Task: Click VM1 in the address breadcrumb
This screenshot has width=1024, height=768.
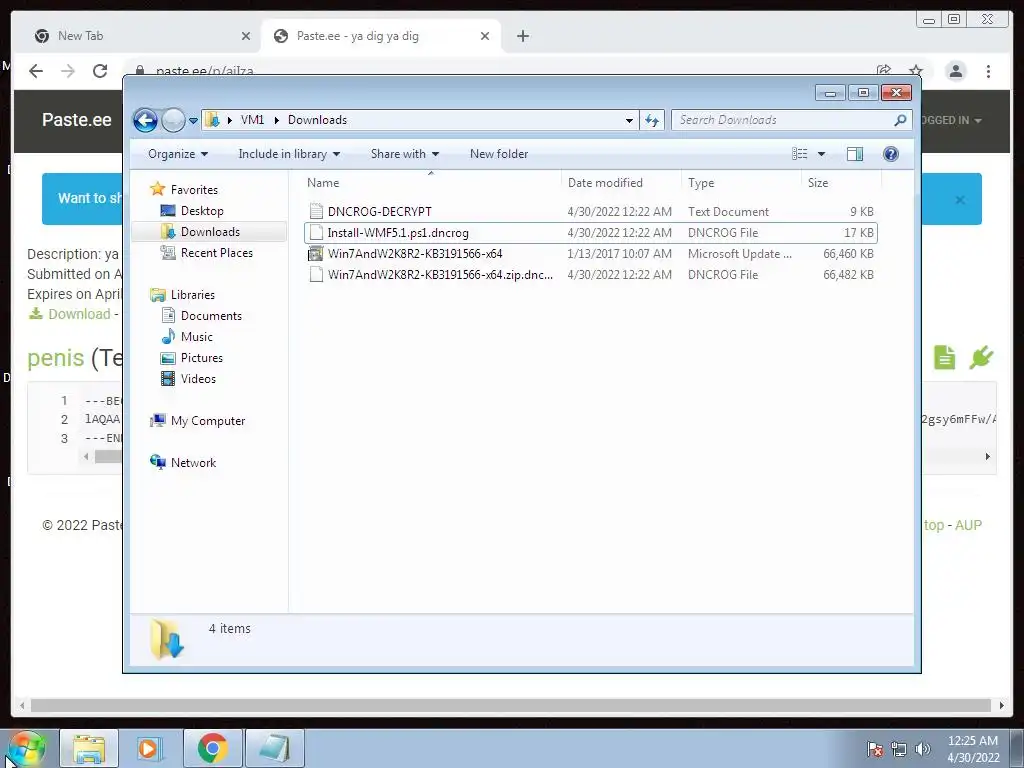Action: (252, 120)
